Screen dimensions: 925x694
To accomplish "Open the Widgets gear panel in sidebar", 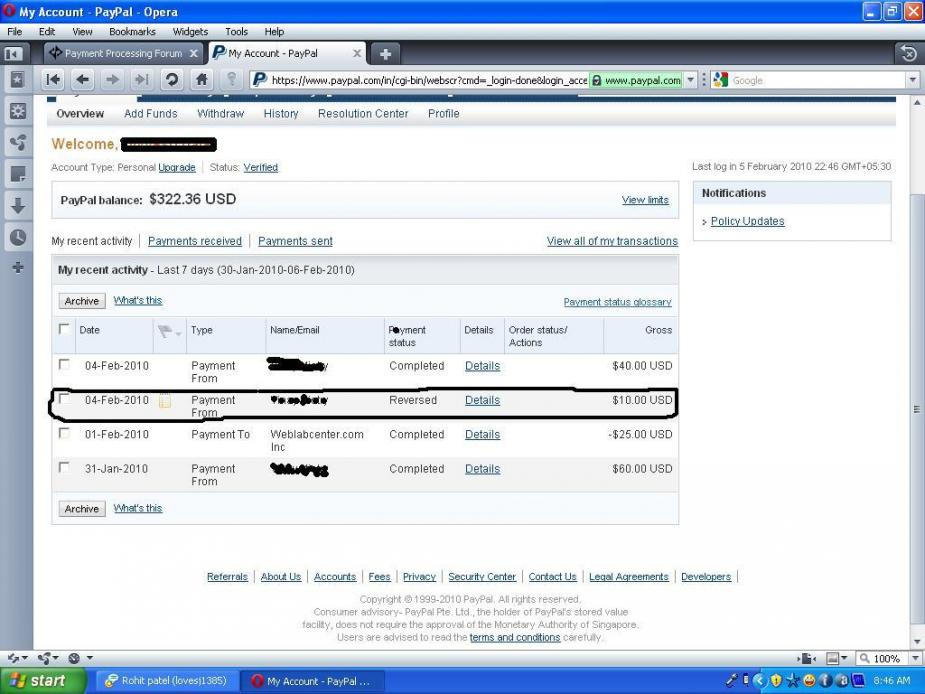I will tap(18, 111).
